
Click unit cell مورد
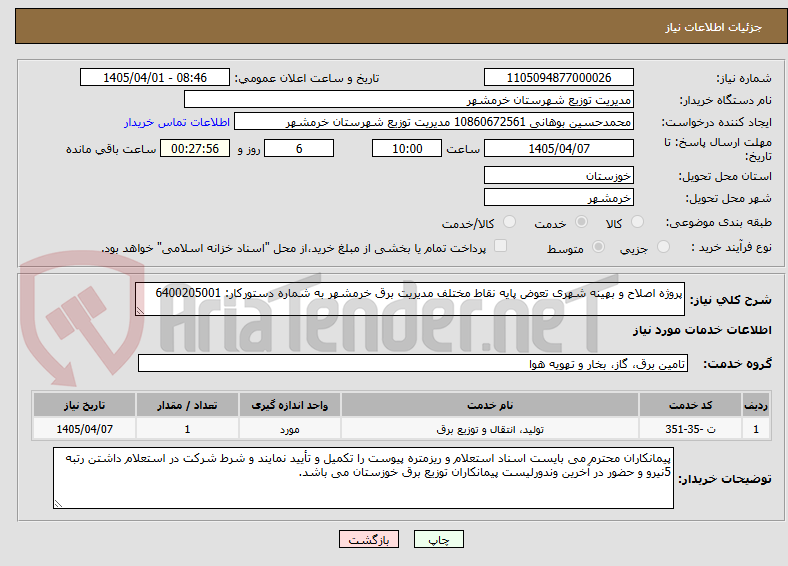[x=290, y=429]
